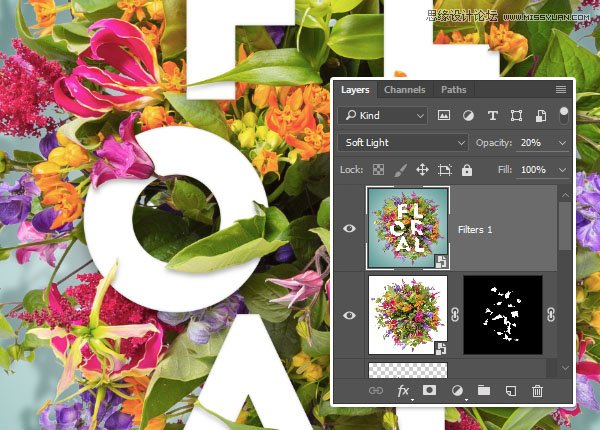Screen dimensions: 600x430
Task: Add a layer mask
Action: point(429,390)
